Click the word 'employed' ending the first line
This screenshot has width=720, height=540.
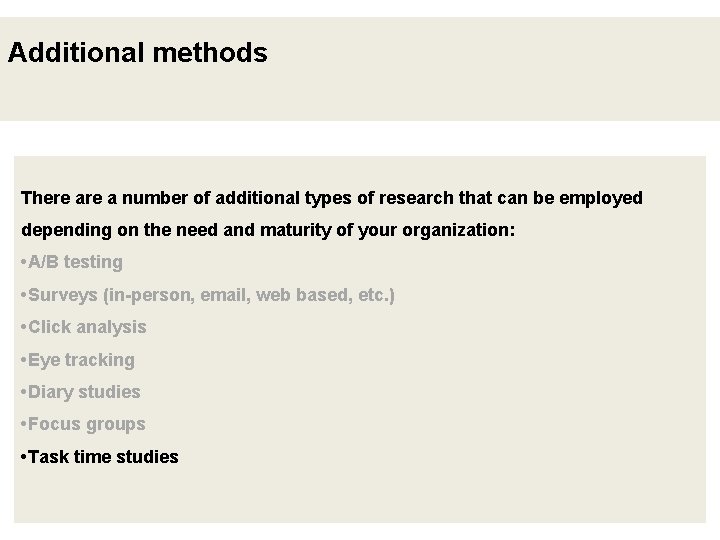click(603, 198)
